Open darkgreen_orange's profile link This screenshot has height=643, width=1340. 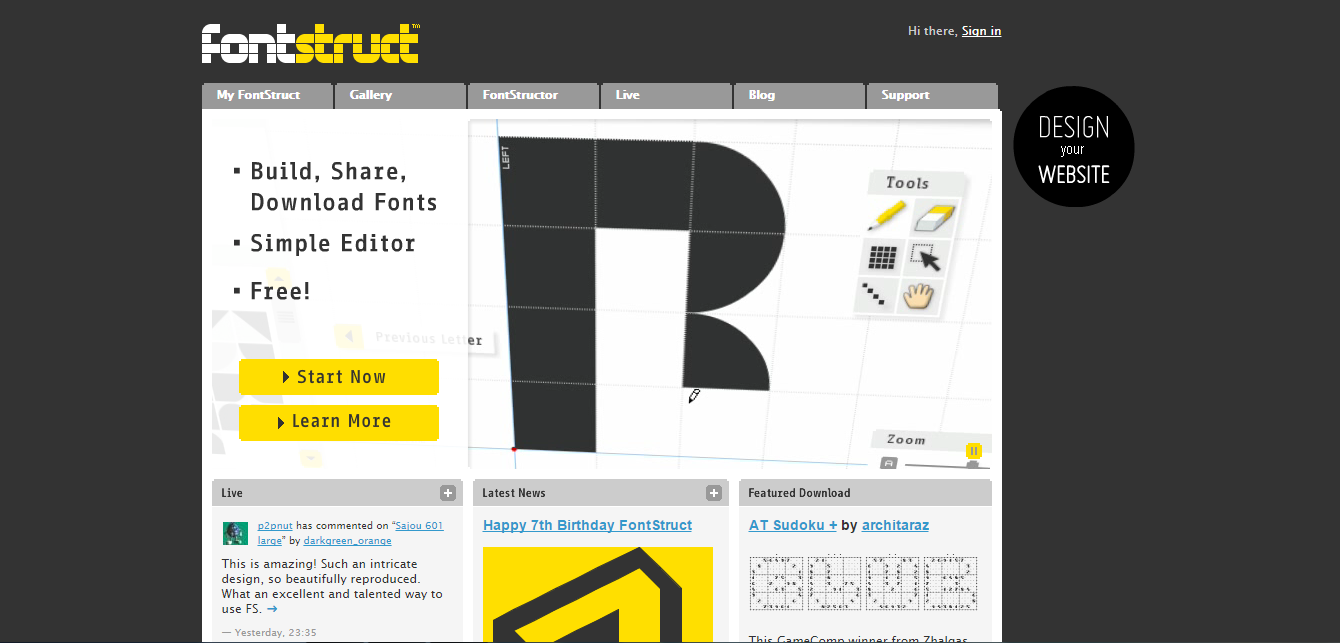click(348, 541)
